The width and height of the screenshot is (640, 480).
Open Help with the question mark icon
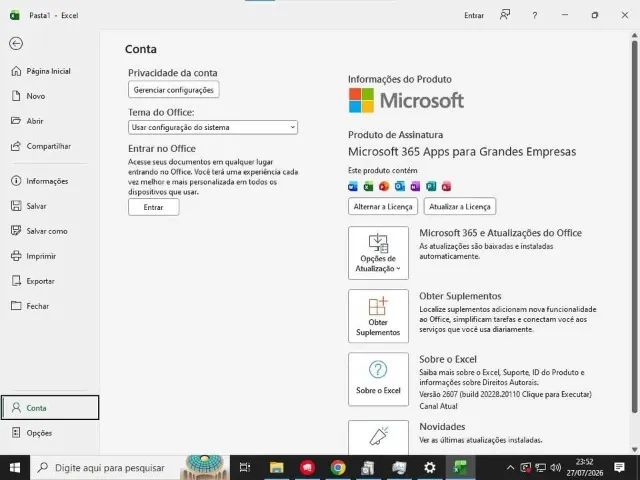click(534, 16)
